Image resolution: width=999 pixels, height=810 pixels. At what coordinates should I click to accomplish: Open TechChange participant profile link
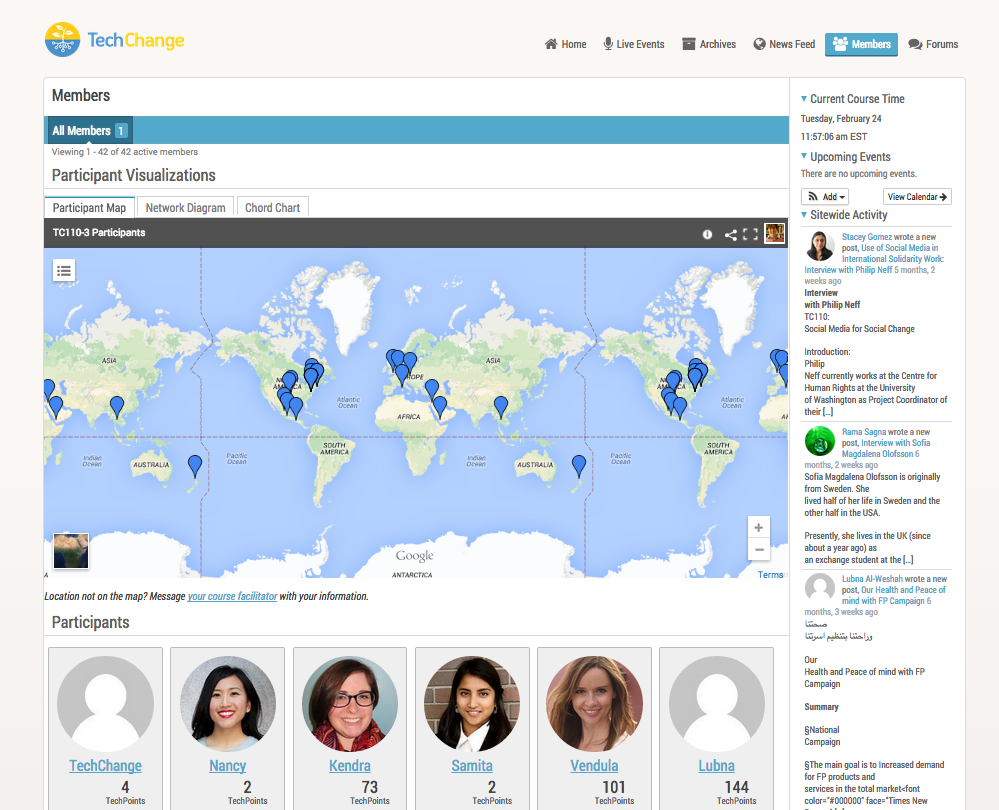coord(105,765)
